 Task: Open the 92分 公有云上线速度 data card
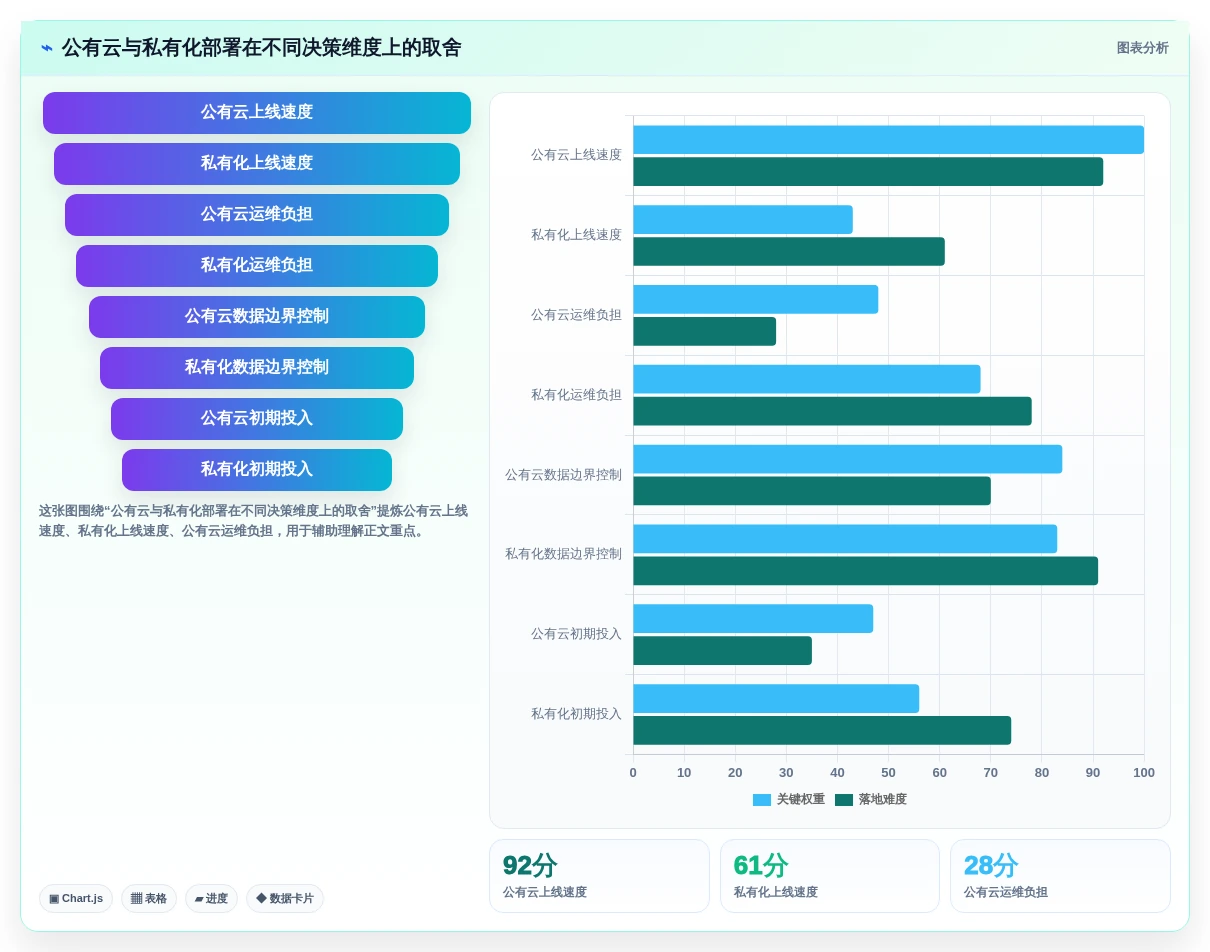pyautogui.click(x=599, y=876)
